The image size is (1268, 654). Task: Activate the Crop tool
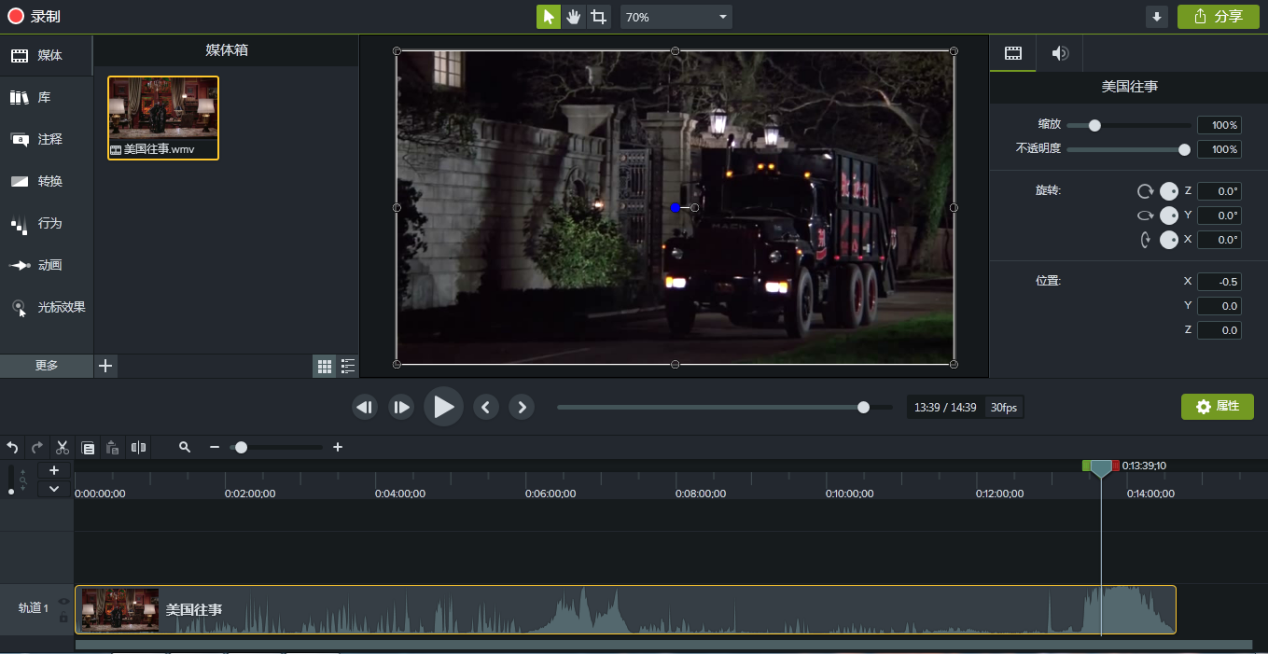598,17
